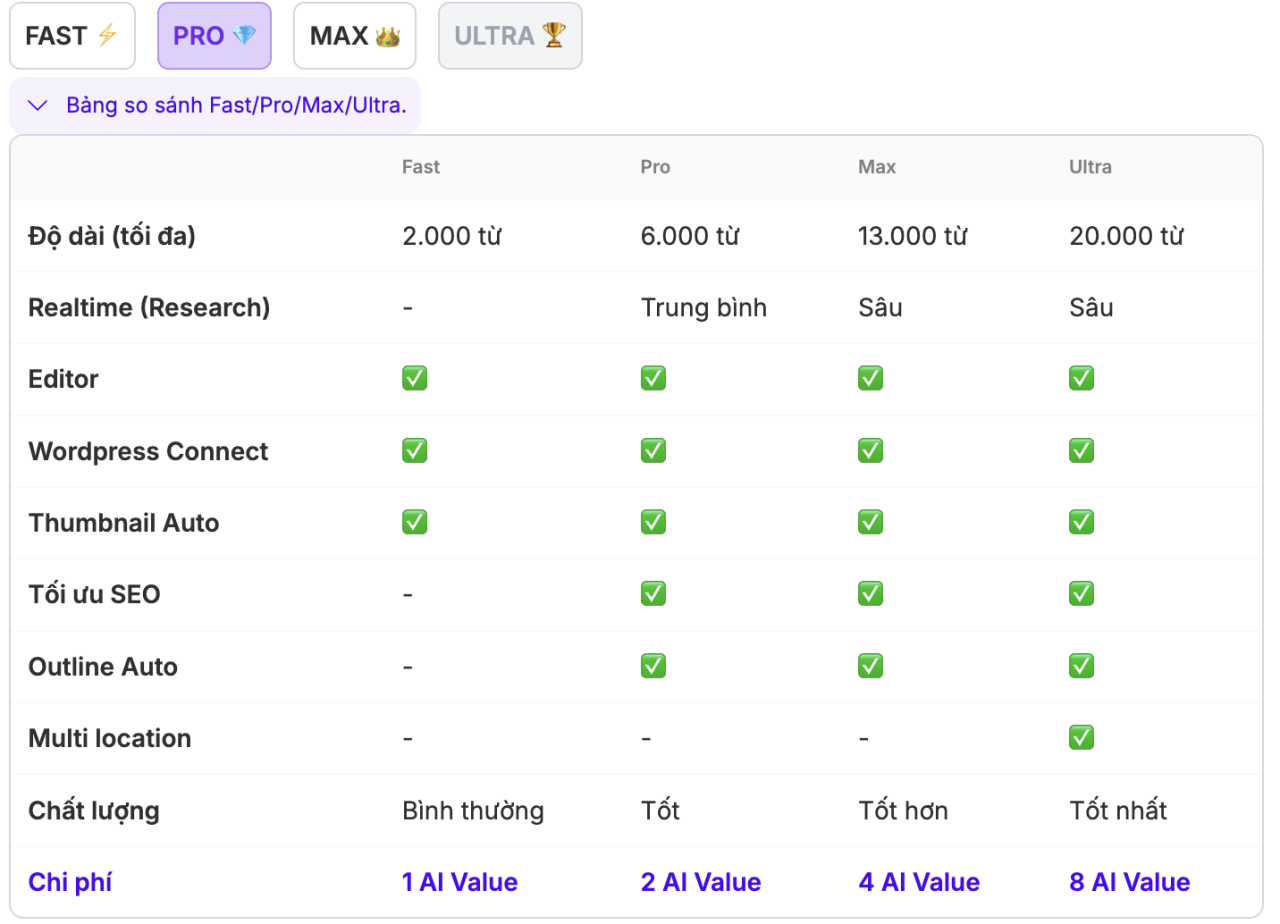Viewport: 1280px width, 924px height.
Task: Click the 8 AI Value cost
Action: point(1130,883)
